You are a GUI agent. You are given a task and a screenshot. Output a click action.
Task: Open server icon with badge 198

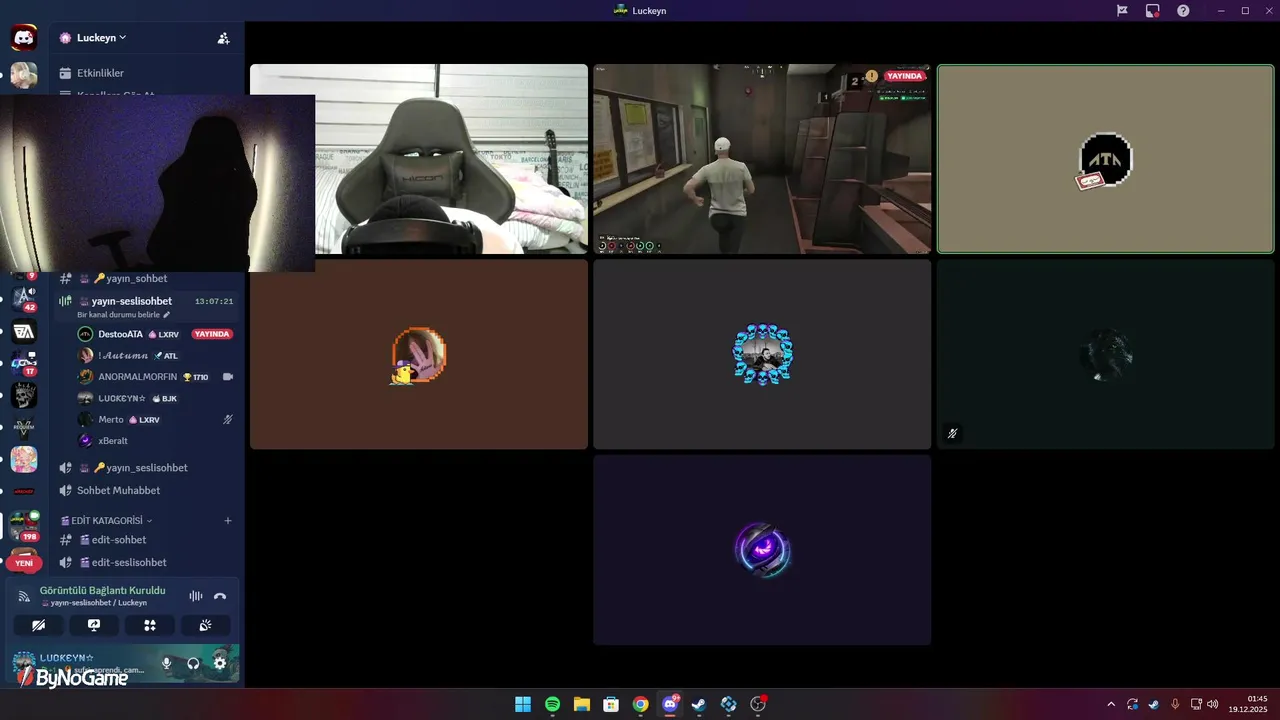(24, 524)
